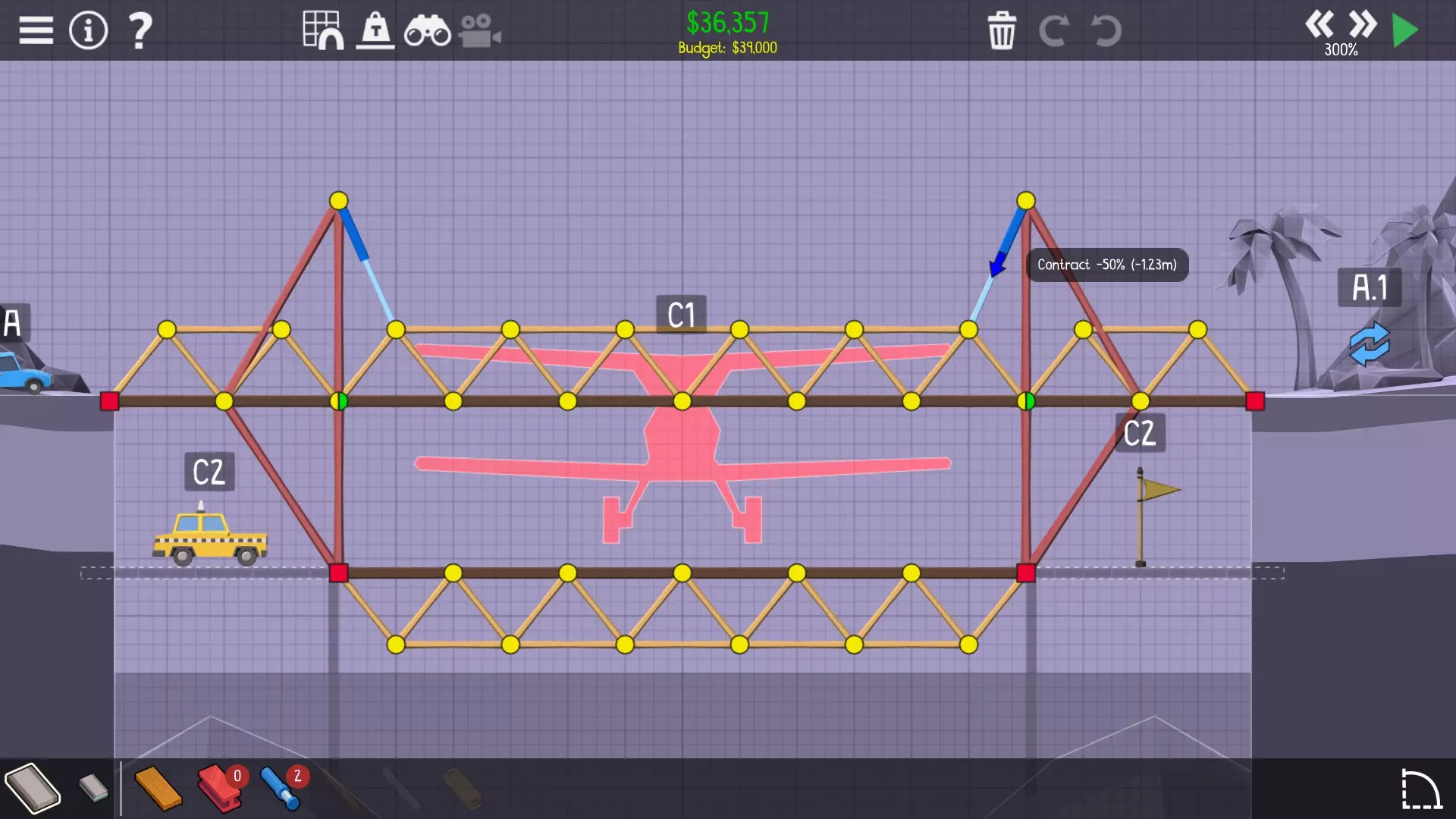Screen dimensions: 1456x819
Task: Open the hamburger main menu
Action: point(36,30)
